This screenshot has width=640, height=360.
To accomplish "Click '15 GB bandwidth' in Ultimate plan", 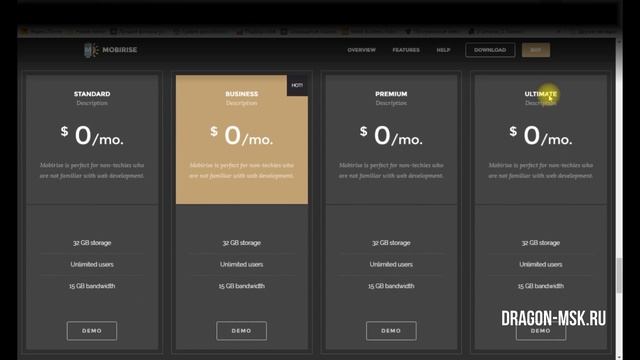I will [540, 286].
